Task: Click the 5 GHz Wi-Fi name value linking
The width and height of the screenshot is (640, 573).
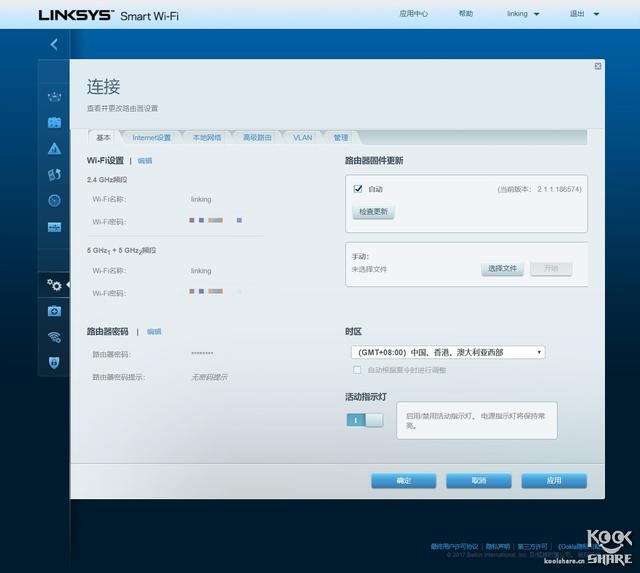Action: [x=201, y=271]
